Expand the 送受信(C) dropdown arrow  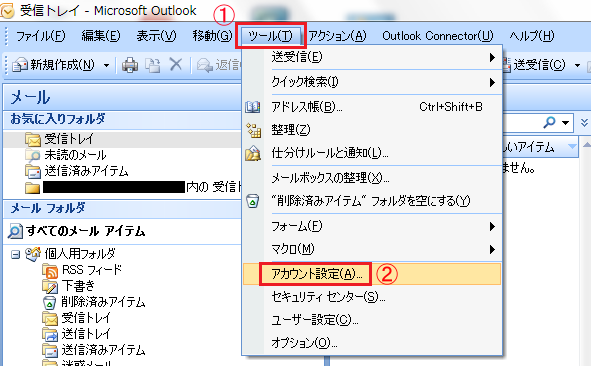click(x=577, y=65)
